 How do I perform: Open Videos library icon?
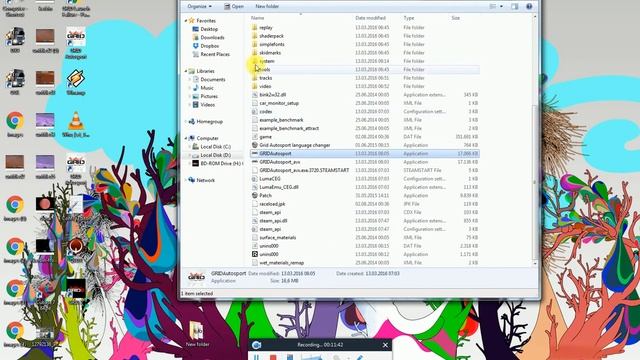click(x=196, y=104)
